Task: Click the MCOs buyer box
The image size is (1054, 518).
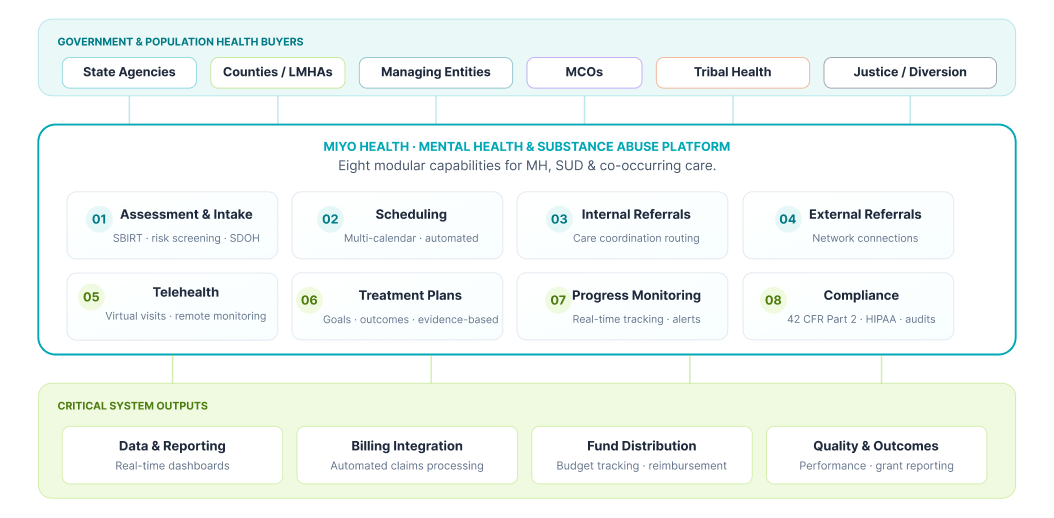Action: coord(584,72)
